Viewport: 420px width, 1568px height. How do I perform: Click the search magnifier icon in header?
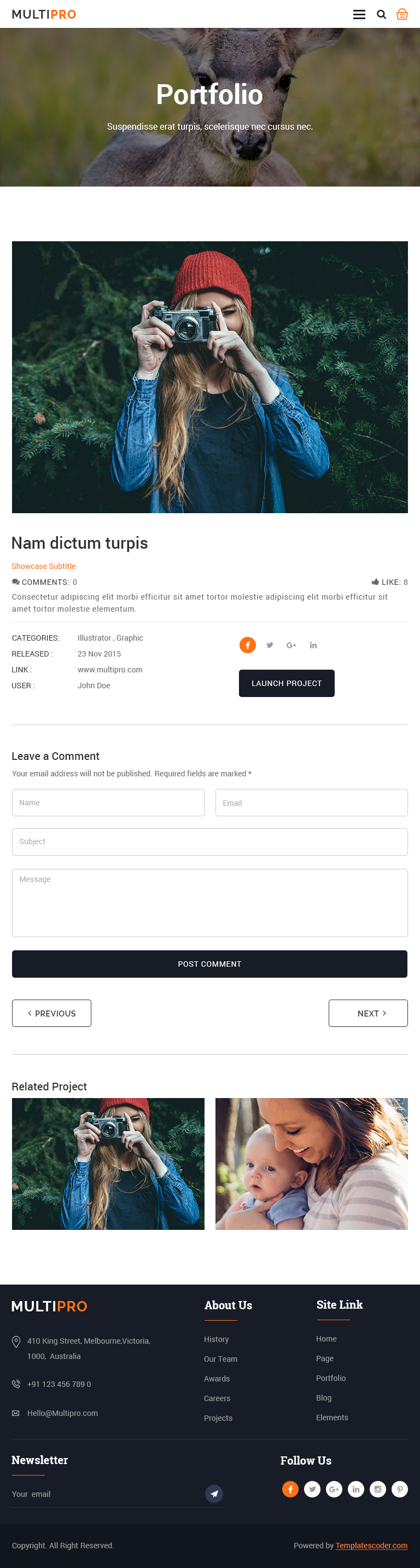point(382,15)
